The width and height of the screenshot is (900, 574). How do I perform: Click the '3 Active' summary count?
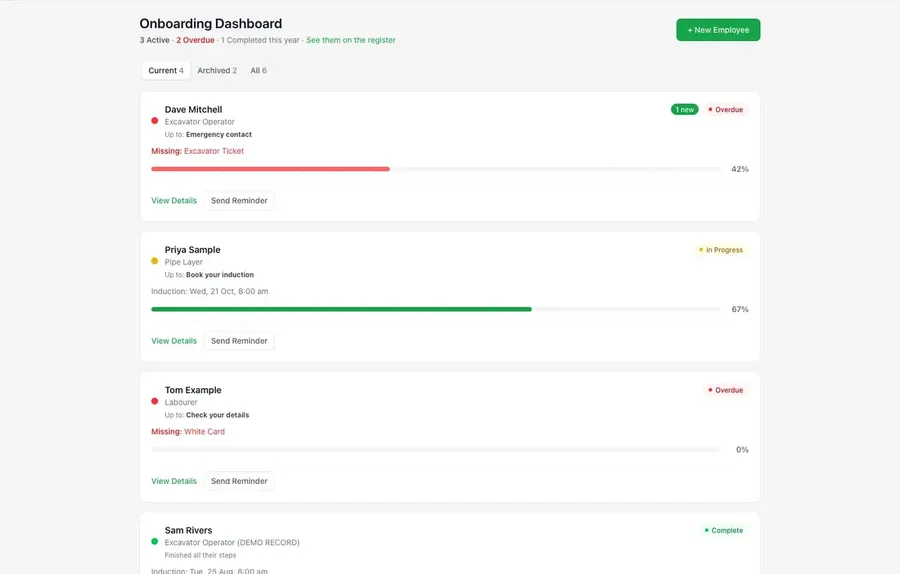154,40
